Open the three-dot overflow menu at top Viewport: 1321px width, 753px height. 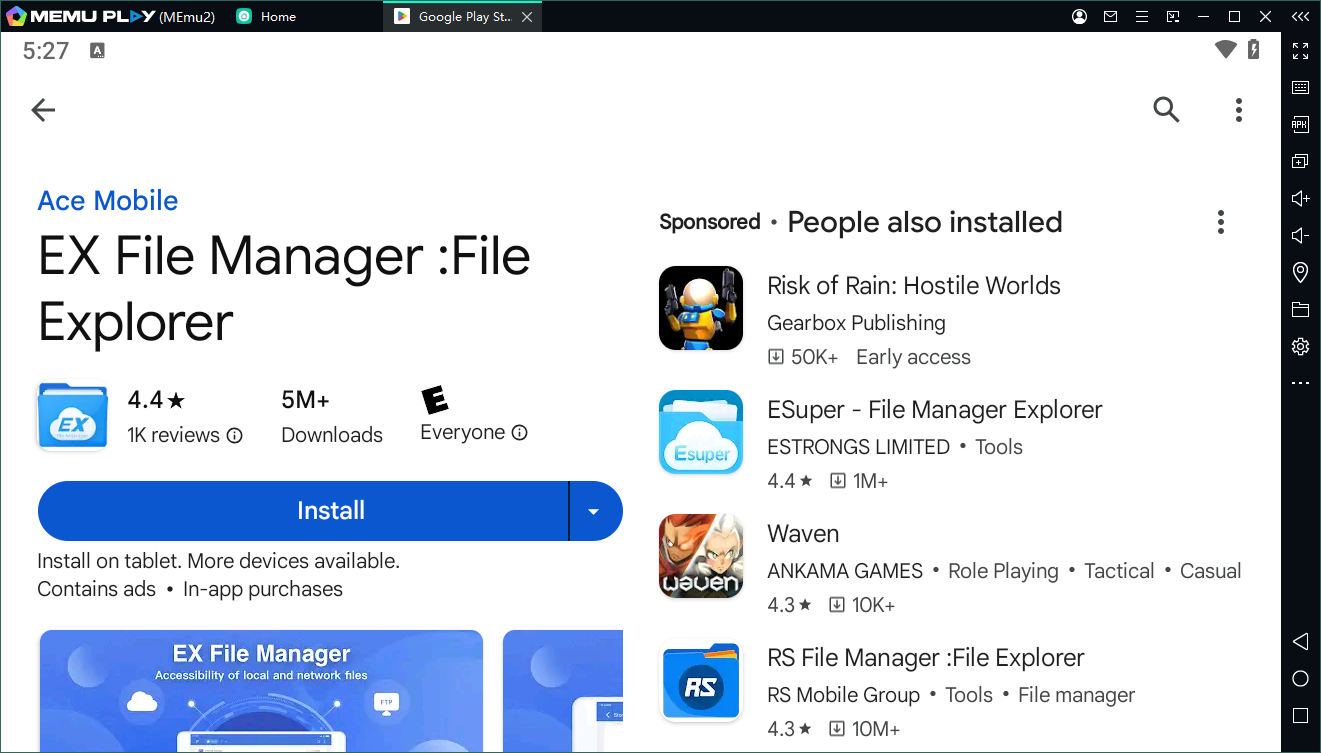point(1238,110)
